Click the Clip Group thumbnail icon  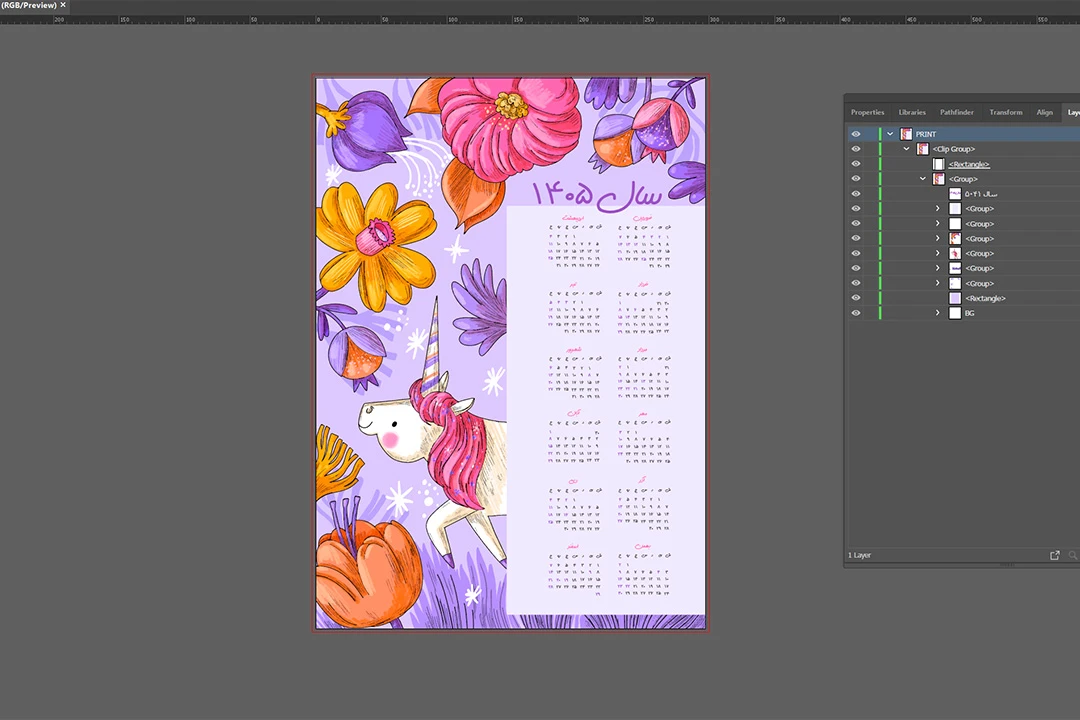coord(922,149)
